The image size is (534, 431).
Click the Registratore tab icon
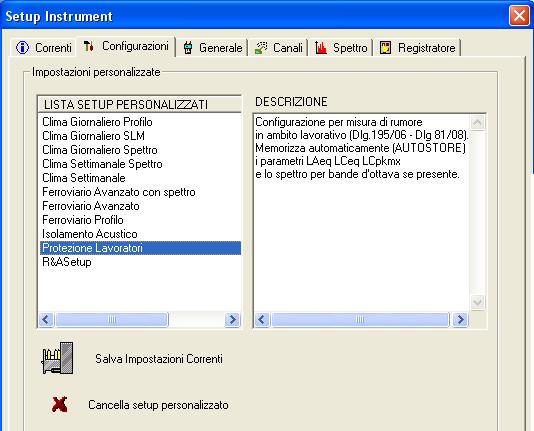(385, 48)
